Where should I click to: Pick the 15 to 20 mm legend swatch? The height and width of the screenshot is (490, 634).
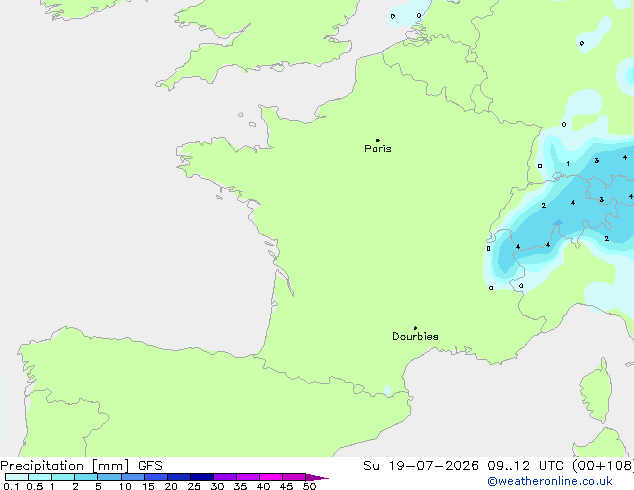click(x=155, y=477)
